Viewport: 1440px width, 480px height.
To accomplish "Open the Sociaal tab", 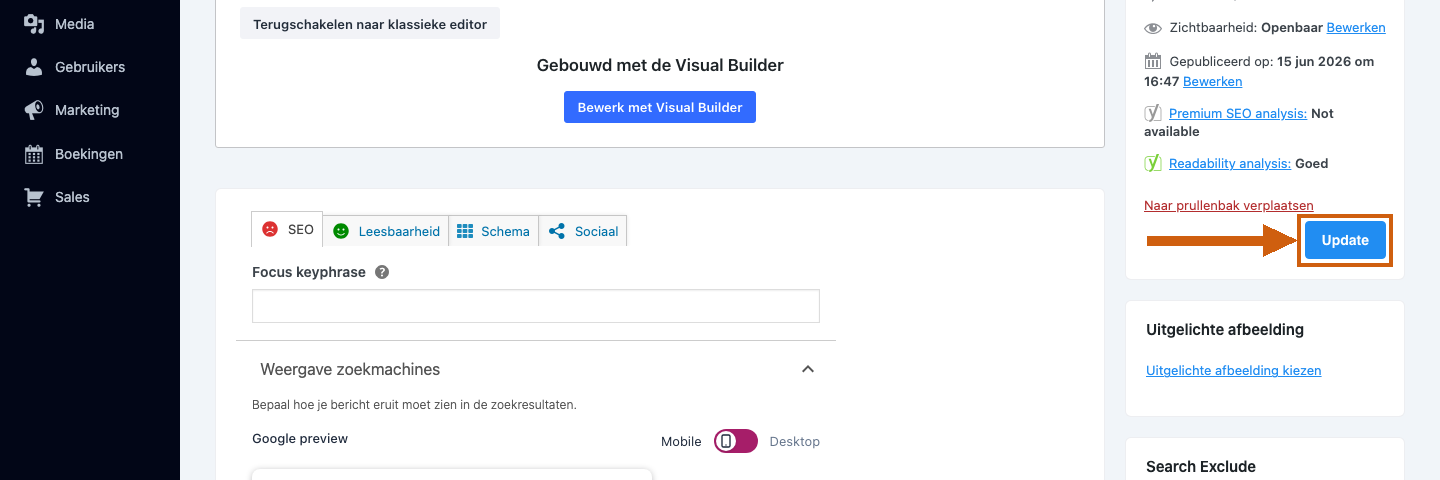I will [x=583, y=231].
